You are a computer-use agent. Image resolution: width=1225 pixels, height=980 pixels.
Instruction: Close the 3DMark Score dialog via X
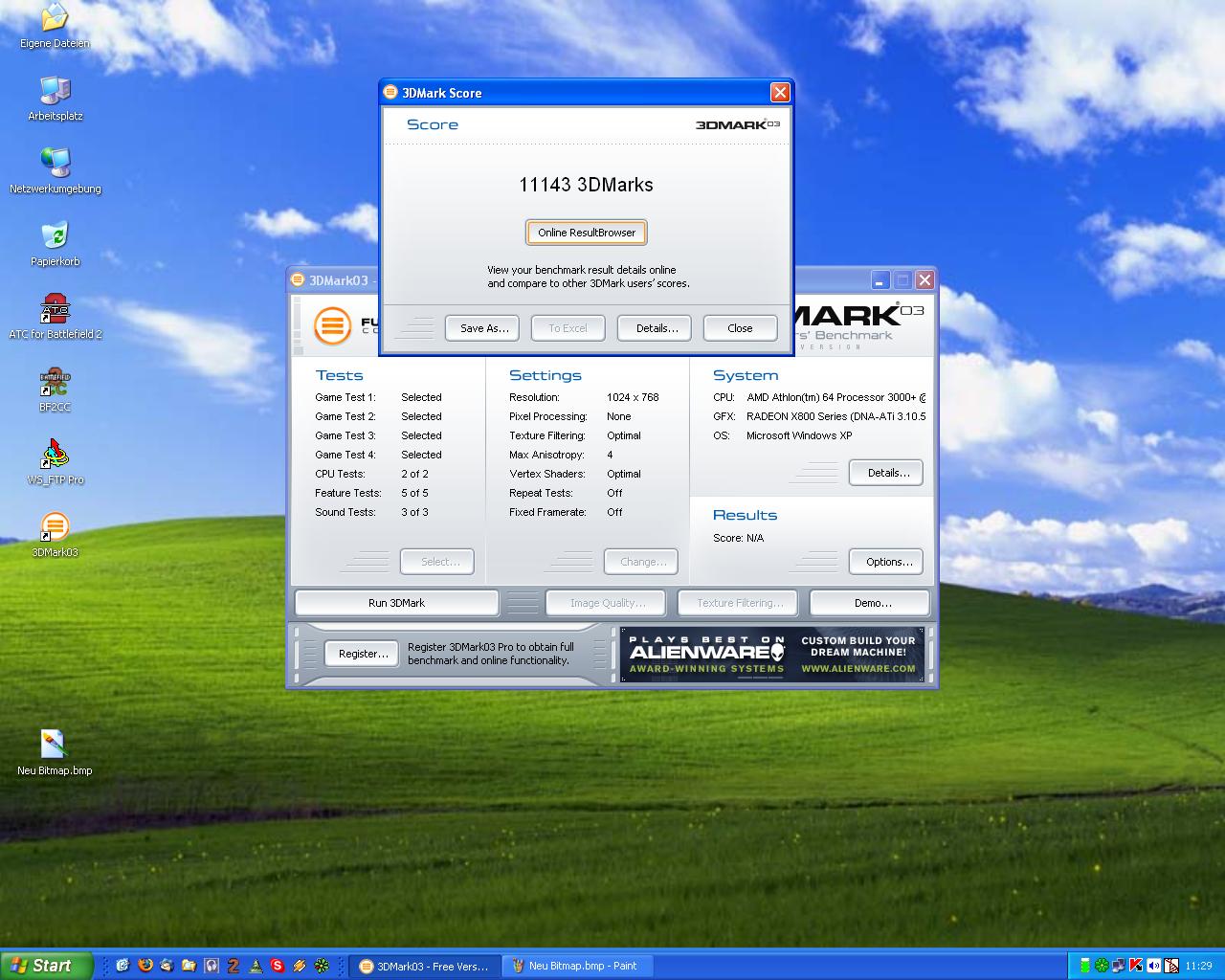click(780, 92)
